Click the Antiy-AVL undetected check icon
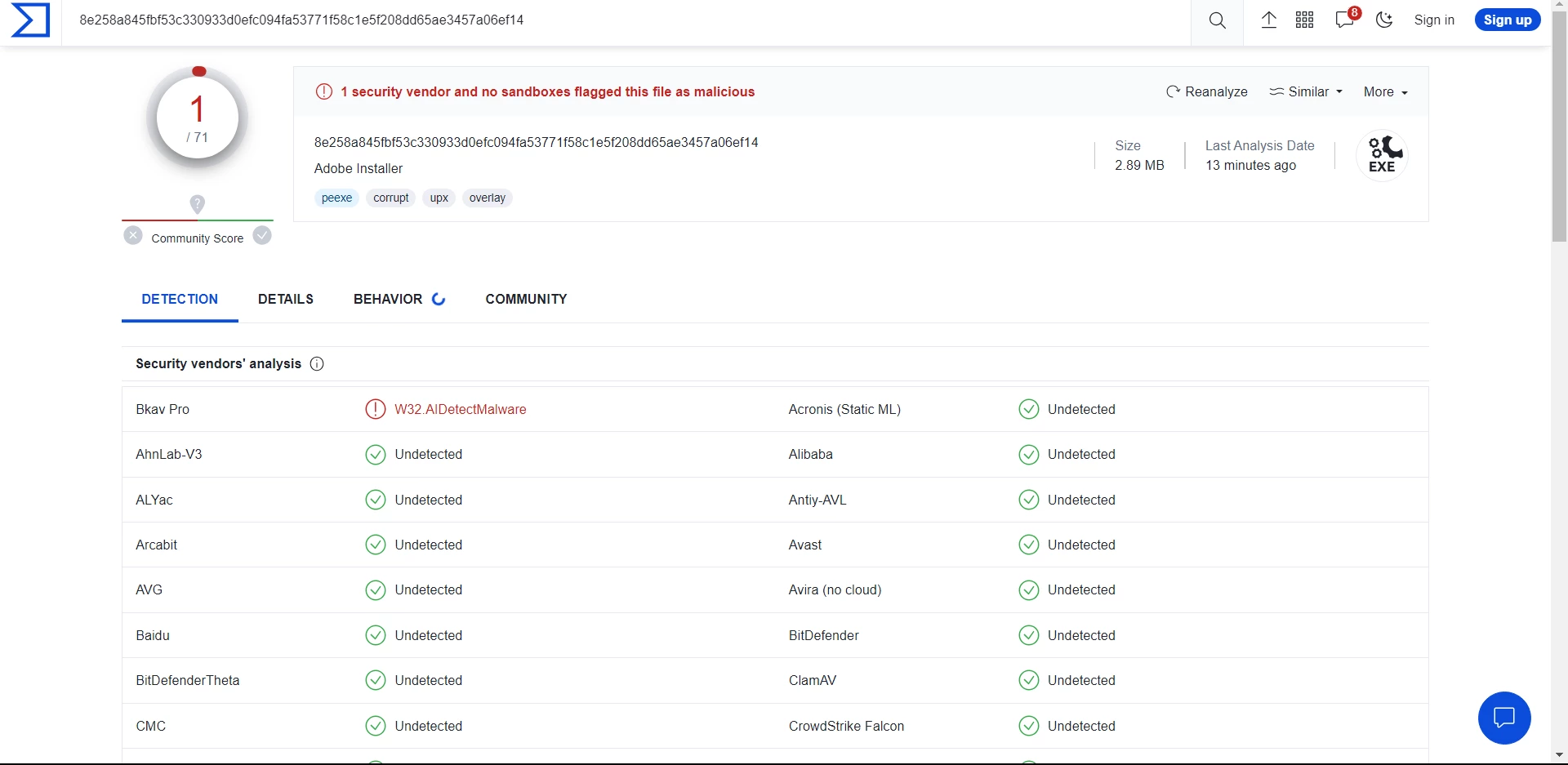The width and height of the screenshot is (1568, 765). [1028, 500]
